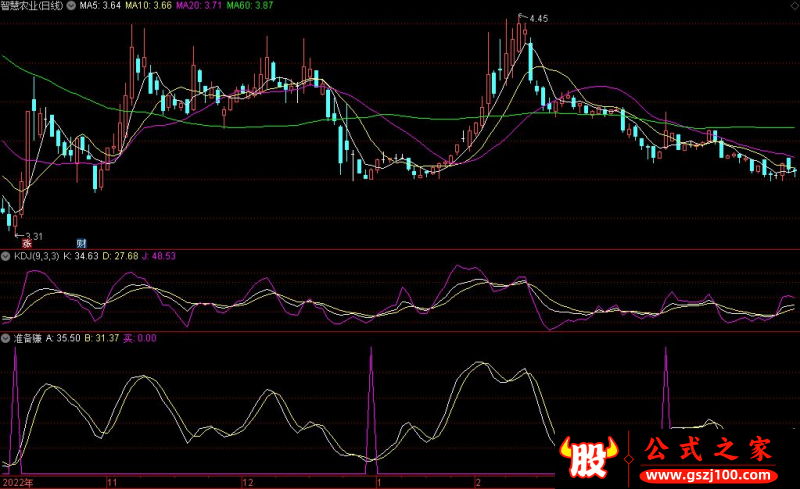Click the blue 财 marker icon
The height and width of the screenshot is (489, 800).
point(81,243)
